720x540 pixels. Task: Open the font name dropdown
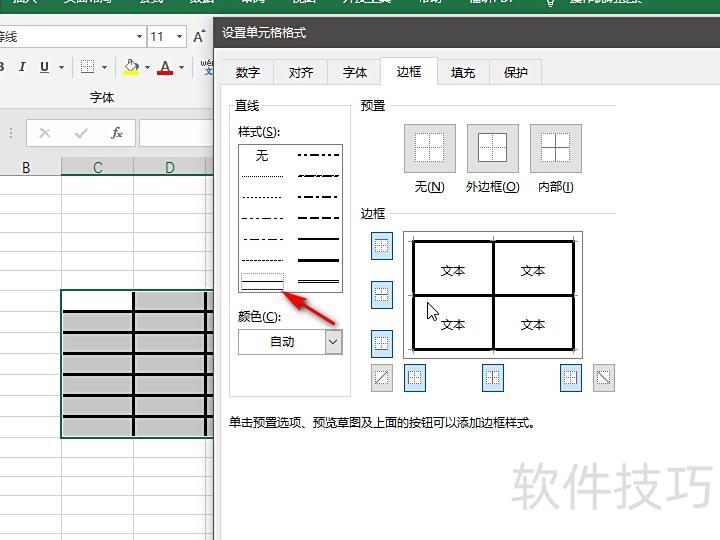(x=139, y=36)
